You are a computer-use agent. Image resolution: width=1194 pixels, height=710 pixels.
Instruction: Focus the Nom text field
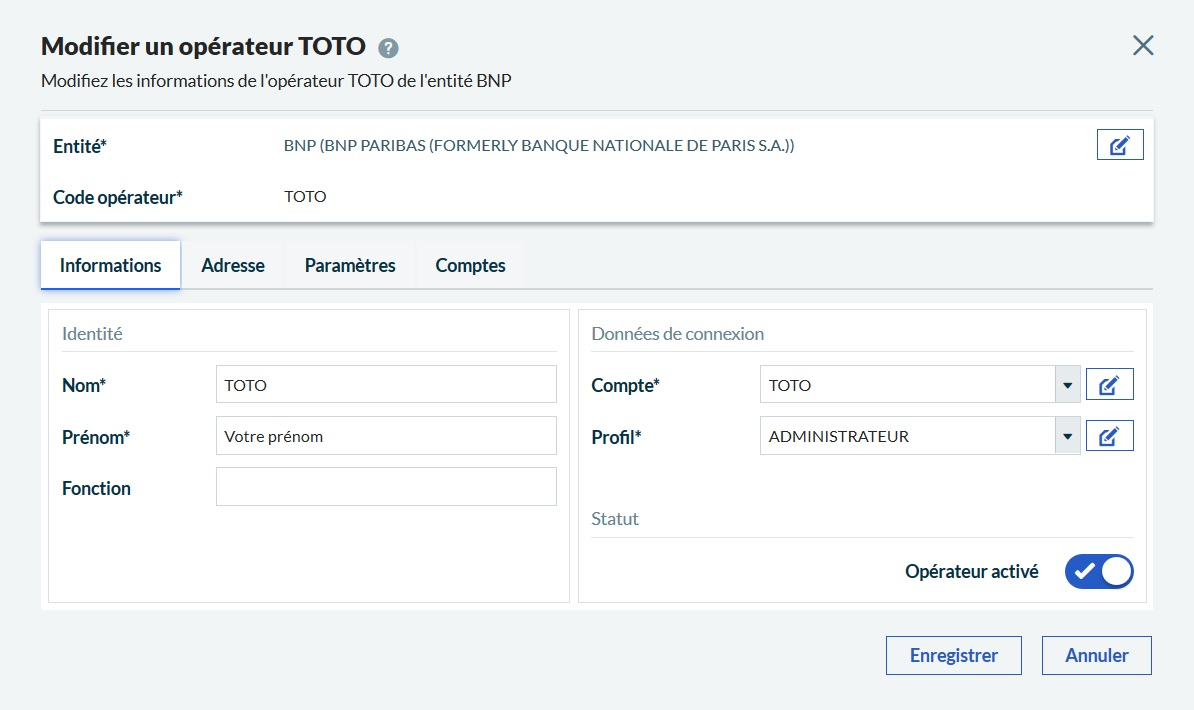(x=385, y=385)
